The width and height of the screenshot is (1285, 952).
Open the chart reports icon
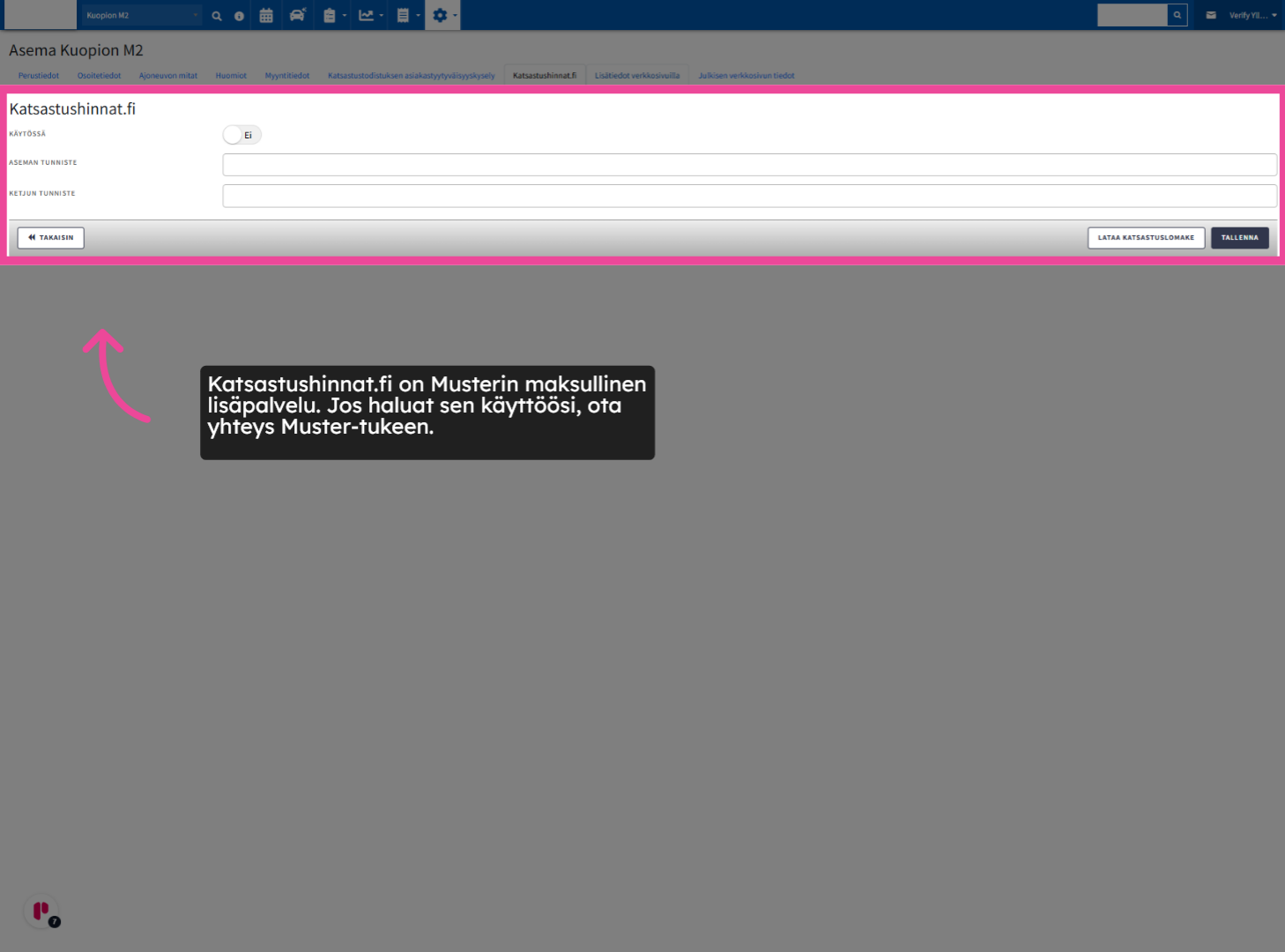(x=366, y=15)
